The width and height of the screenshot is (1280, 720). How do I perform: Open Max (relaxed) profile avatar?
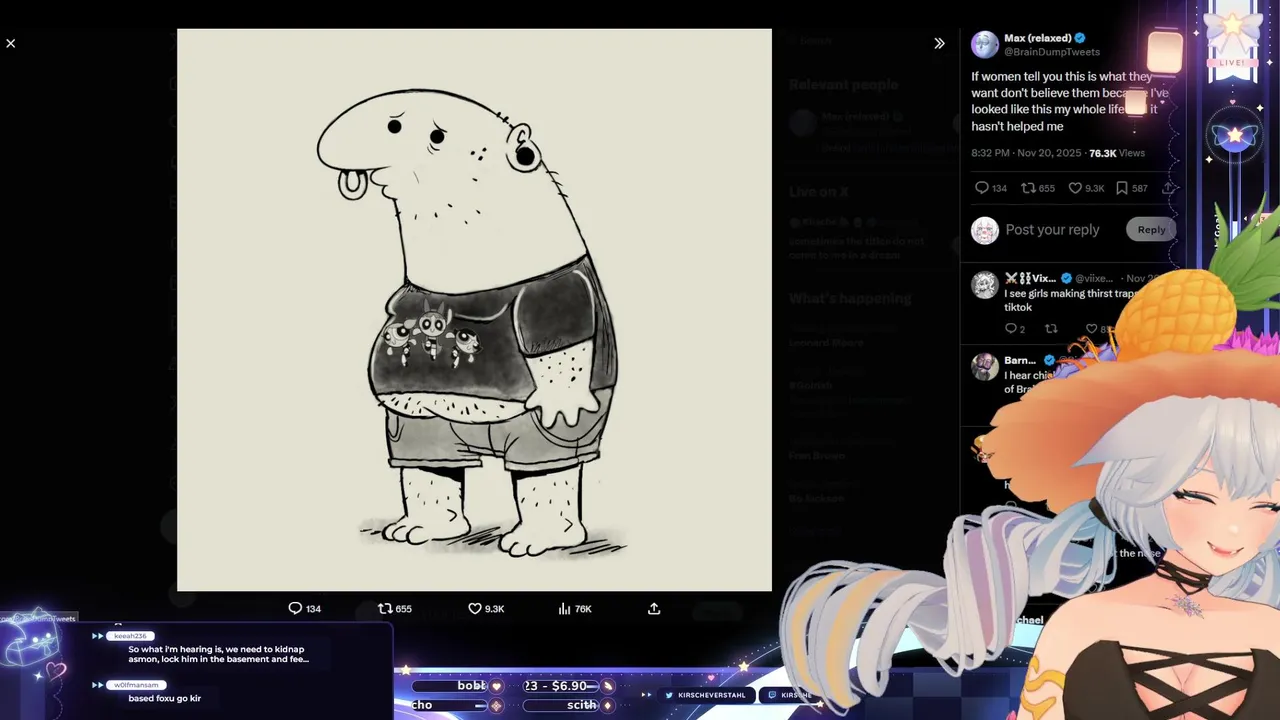tap(985, 44)
